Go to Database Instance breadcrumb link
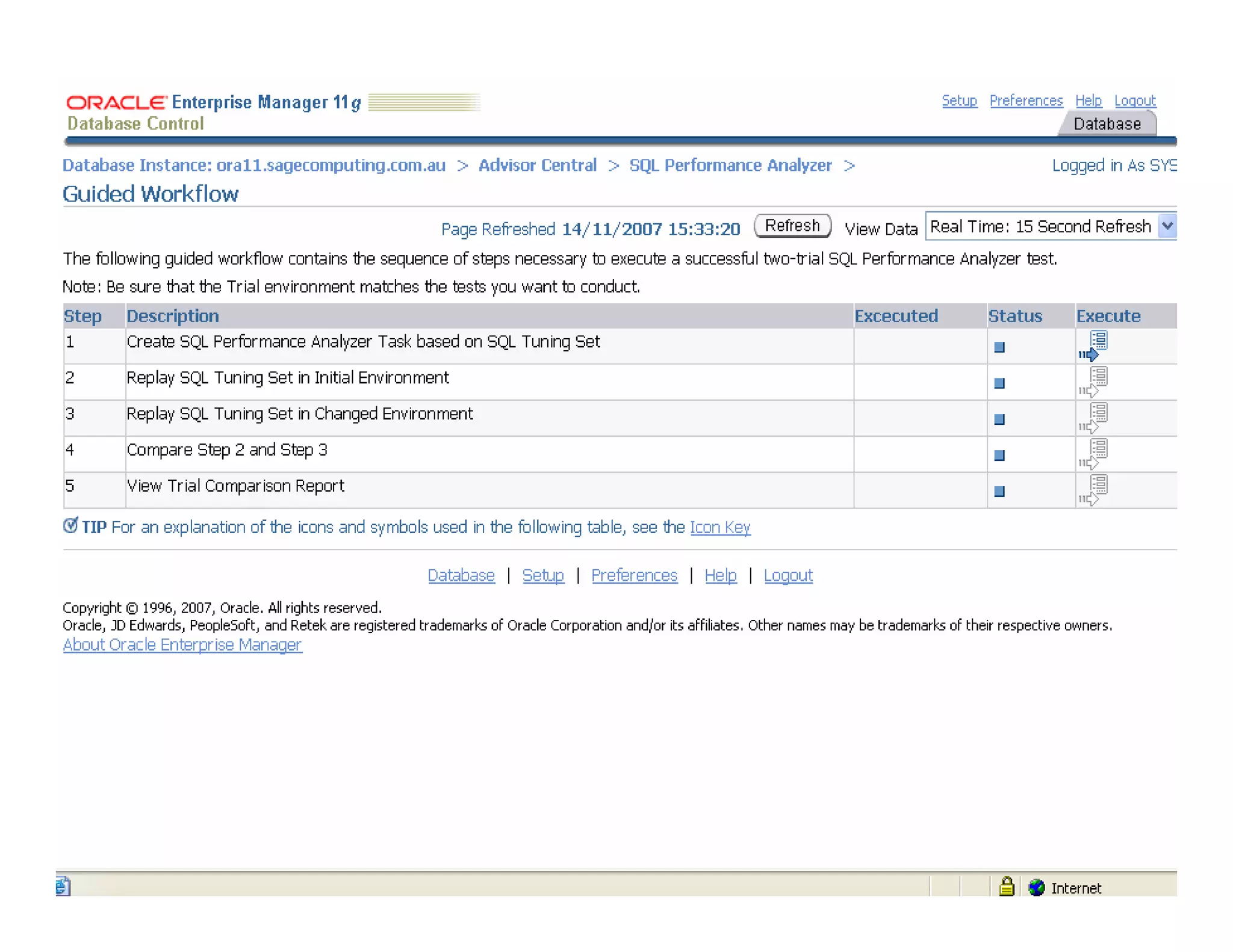 [x=254, y=165]
